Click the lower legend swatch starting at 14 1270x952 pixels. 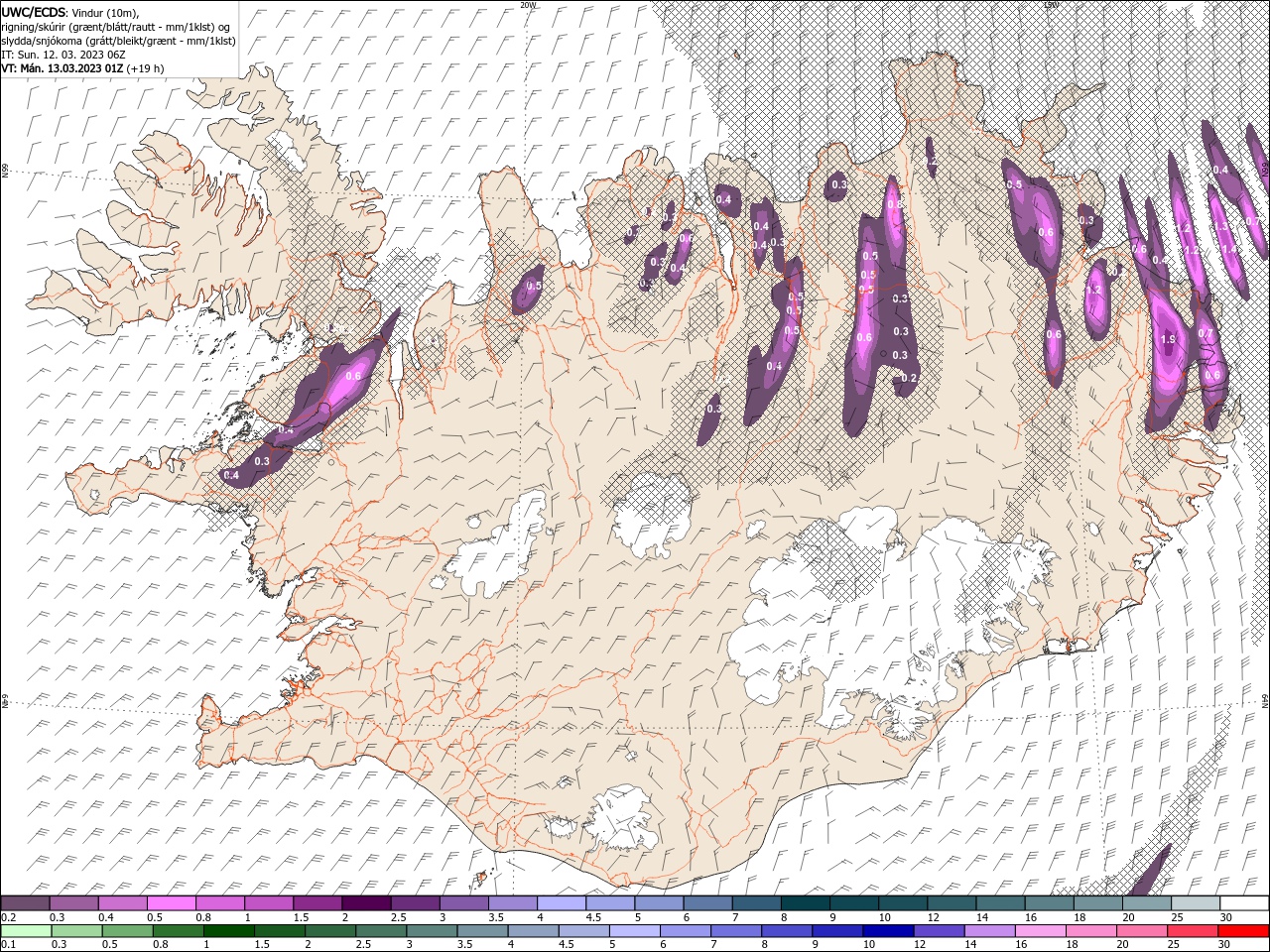click(987, 931)
